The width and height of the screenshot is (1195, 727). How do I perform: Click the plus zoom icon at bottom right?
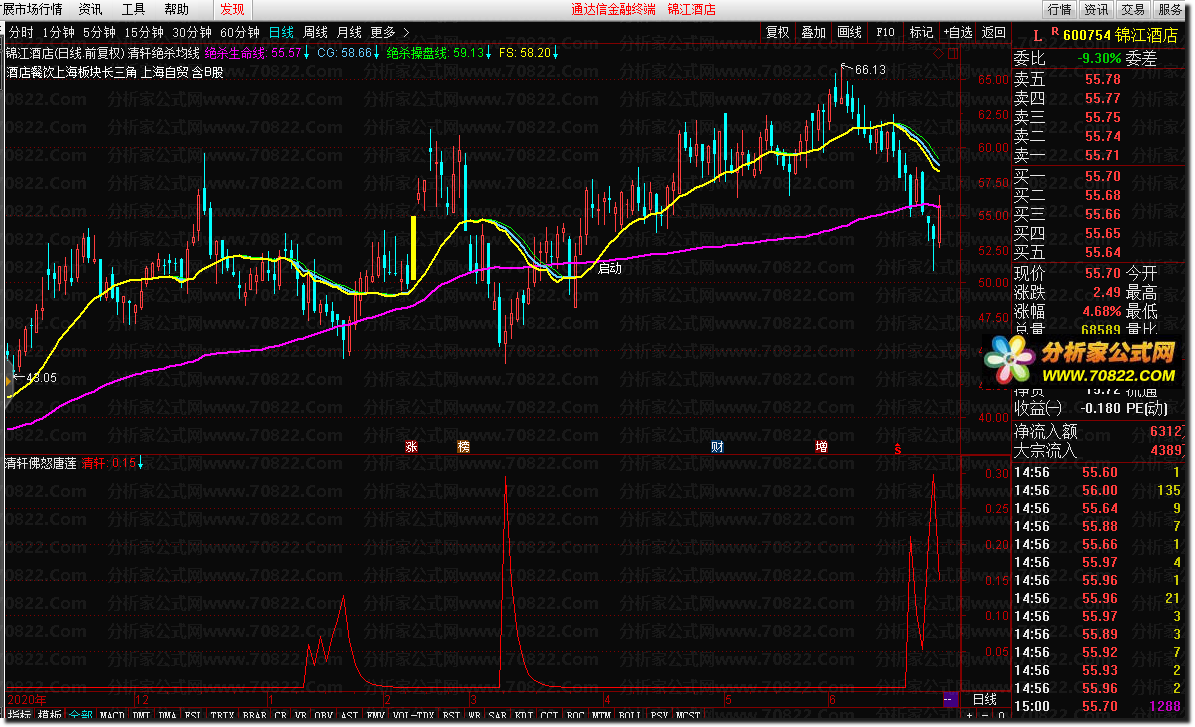(969, 715)
